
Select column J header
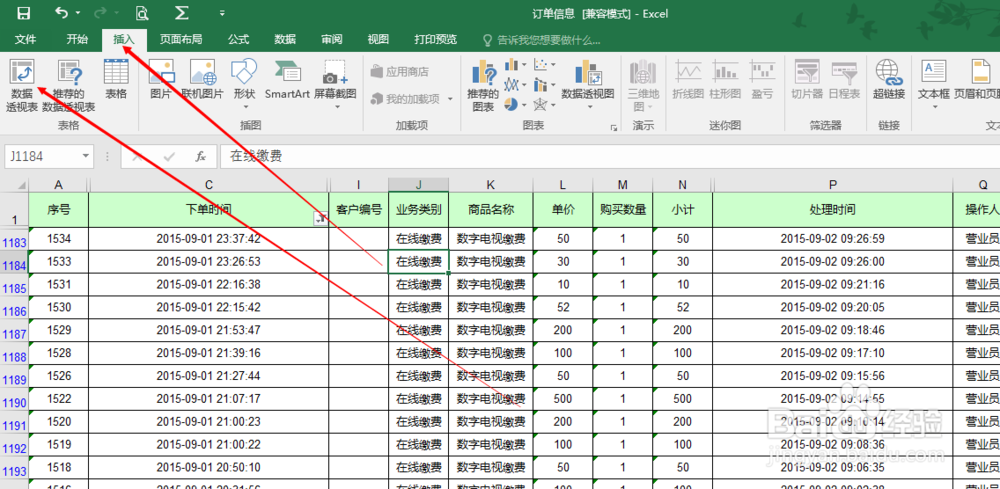(x=418, y=184)
